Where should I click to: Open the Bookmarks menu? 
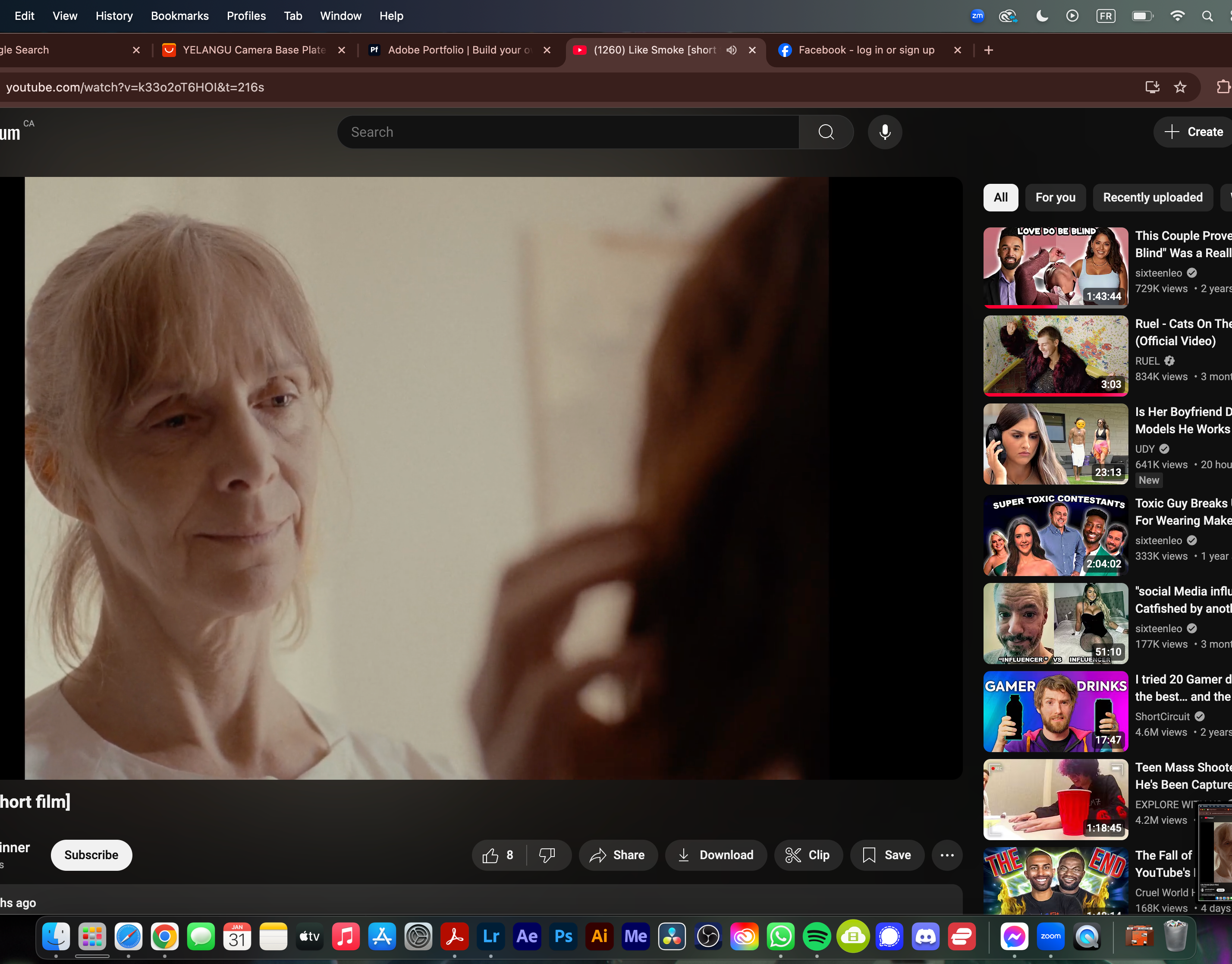tap(179, 16)
